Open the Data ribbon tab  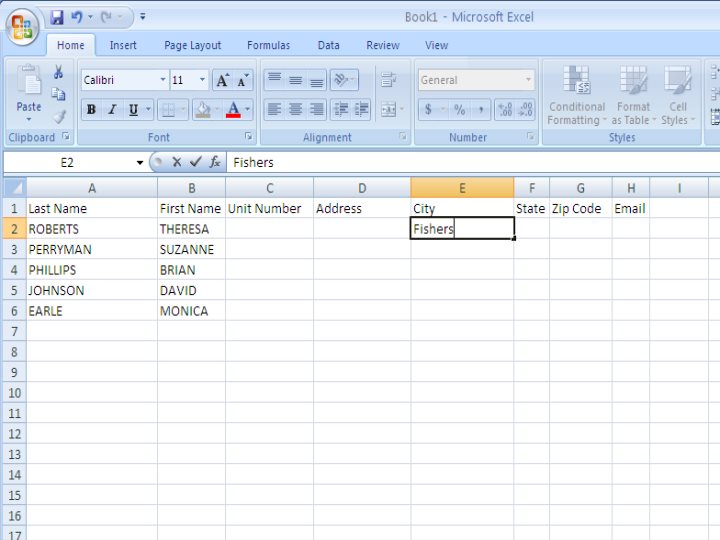click(x=329, y=45)
